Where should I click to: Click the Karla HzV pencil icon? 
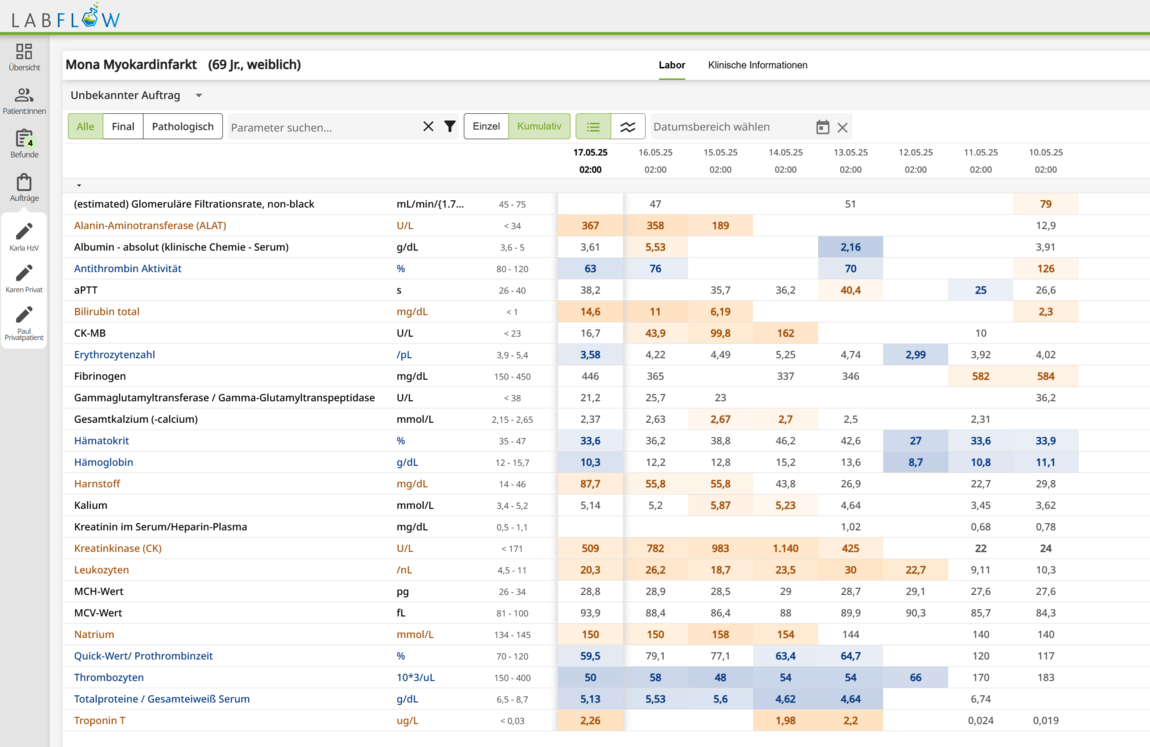click(24, 232)
